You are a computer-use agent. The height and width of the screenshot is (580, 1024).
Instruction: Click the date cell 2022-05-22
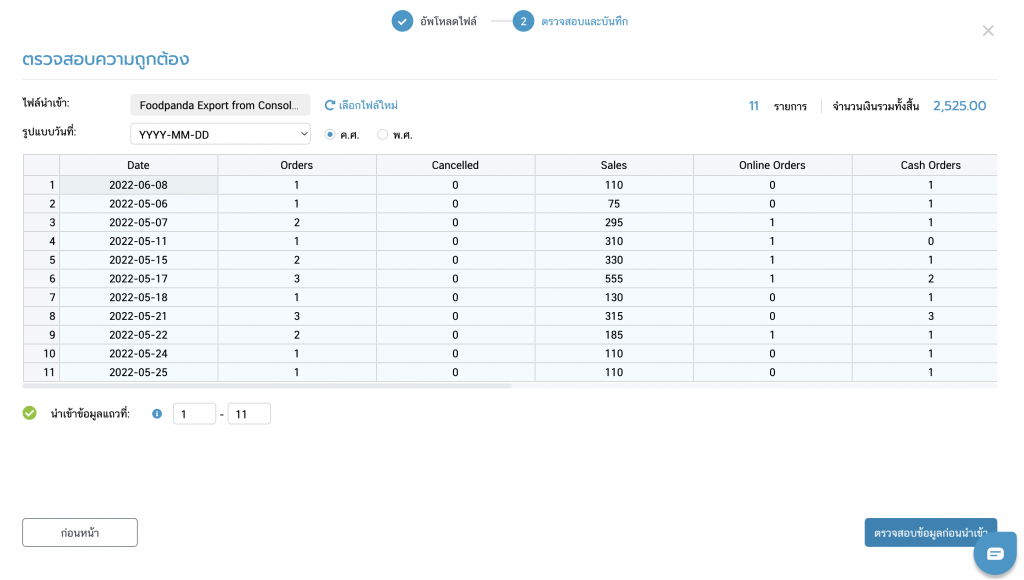(138, 334)
